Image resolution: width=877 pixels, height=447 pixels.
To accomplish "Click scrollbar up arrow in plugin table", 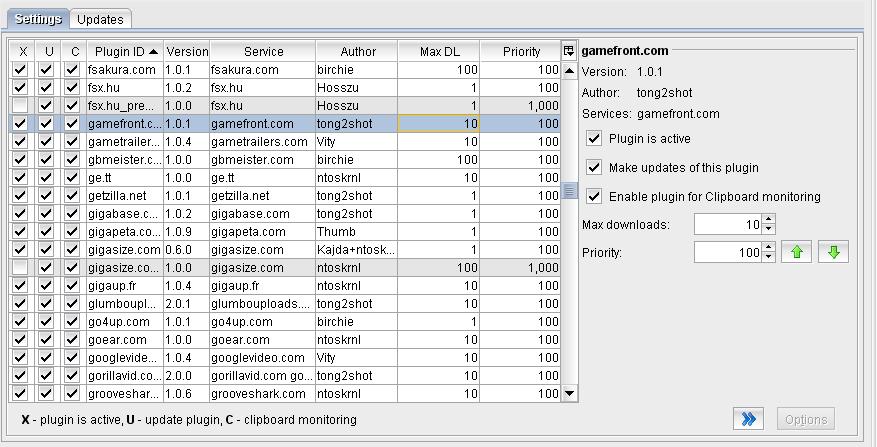I will pos(569,71).
